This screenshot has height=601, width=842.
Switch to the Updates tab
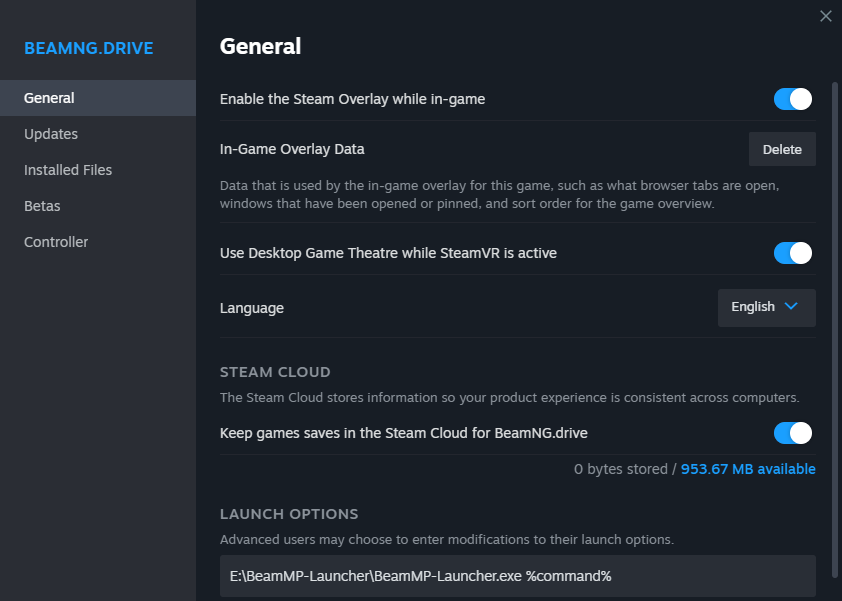tap(51, 134)
